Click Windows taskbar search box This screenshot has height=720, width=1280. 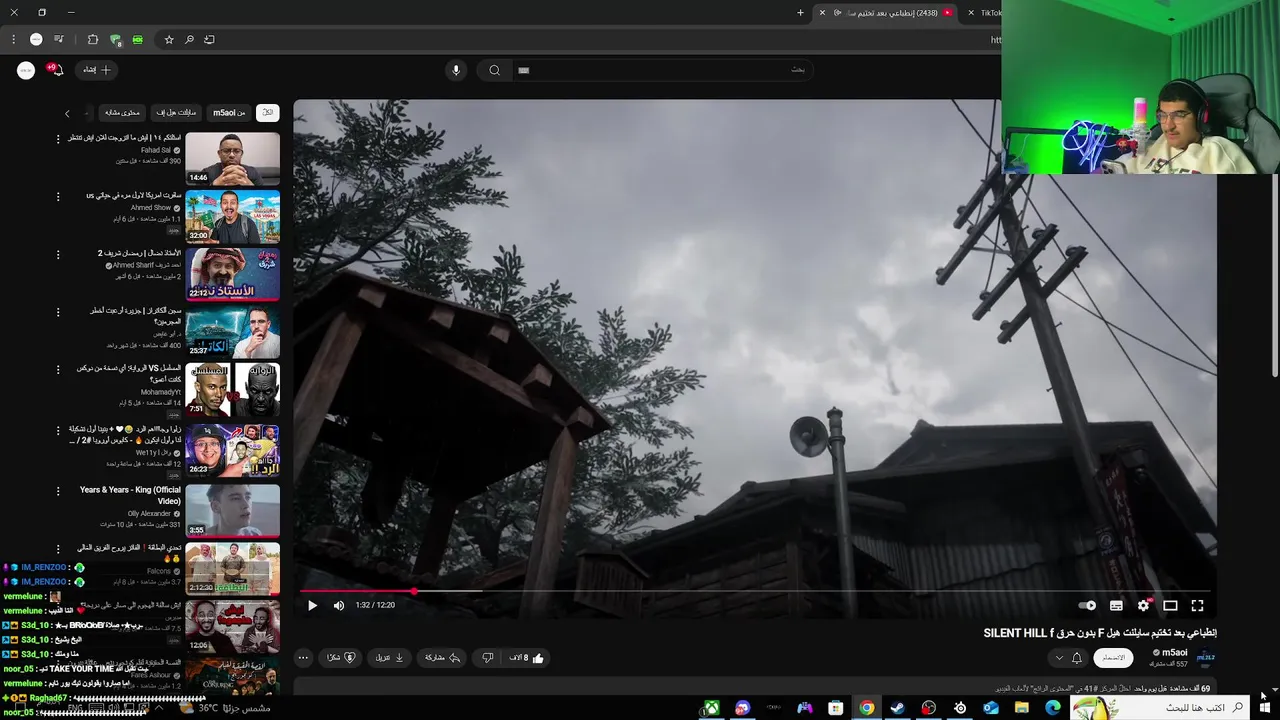point(1162,708)
